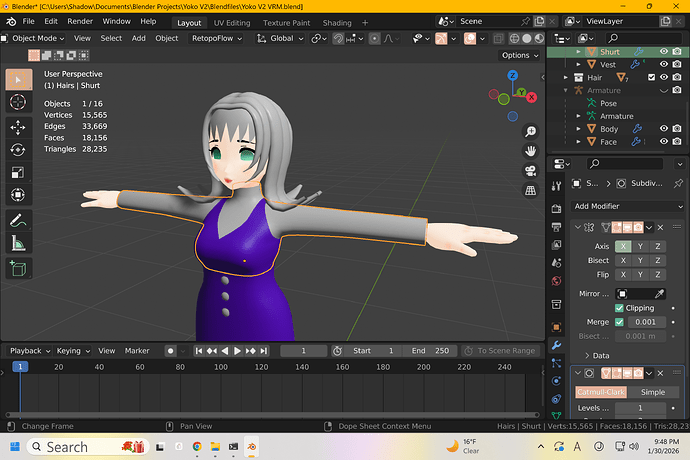Disable the Clipping checkbox
Viewport: 690px width, 460px height.
coord(619,308)
